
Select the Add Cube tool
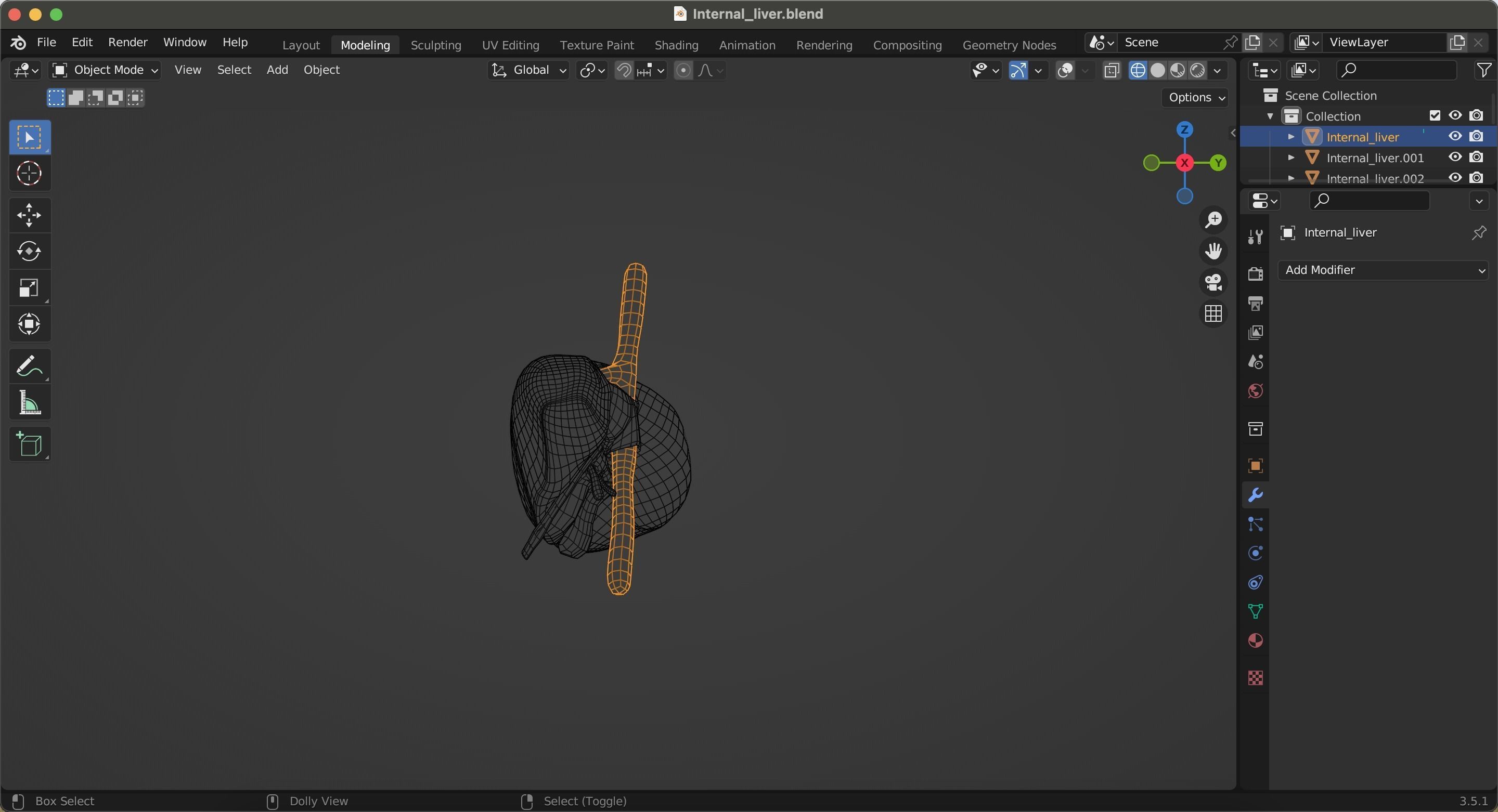pos(30,444)
